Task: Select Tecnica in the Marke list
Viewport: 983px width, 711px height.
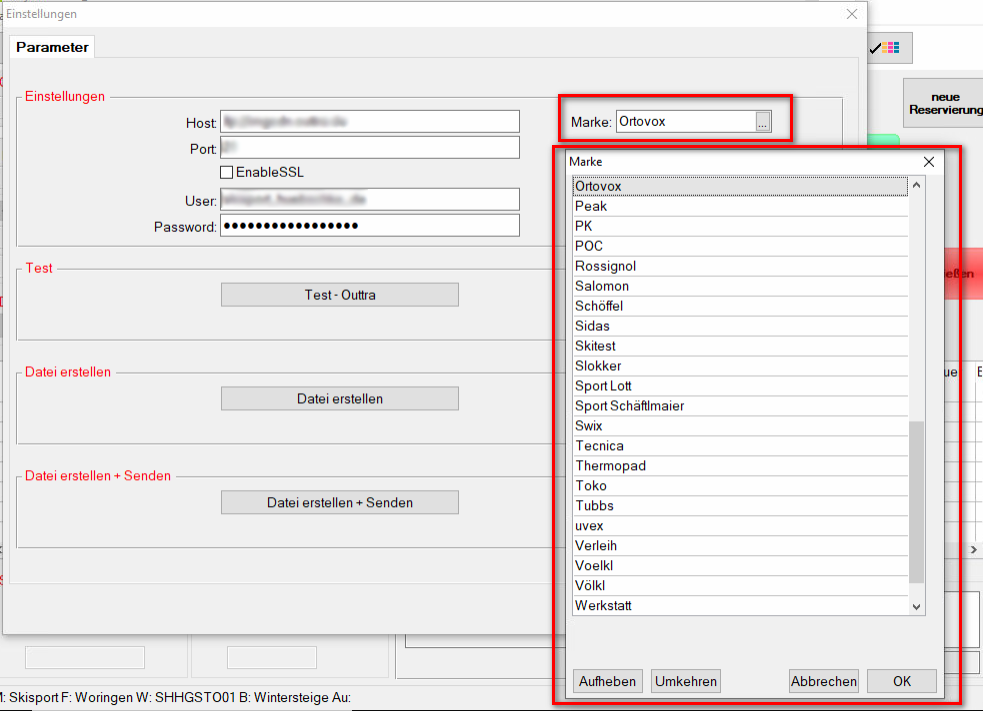Action: [x=740, y=446]
